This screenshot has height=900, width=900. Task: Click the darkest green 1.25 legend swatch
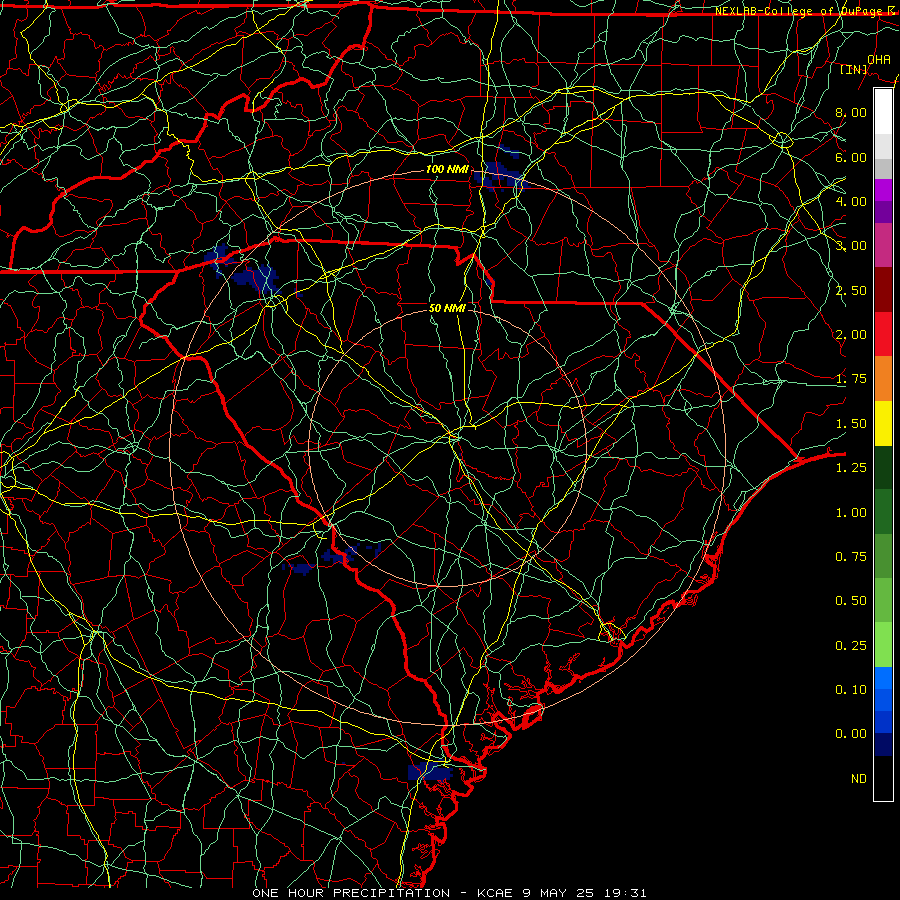coord(883,467)
